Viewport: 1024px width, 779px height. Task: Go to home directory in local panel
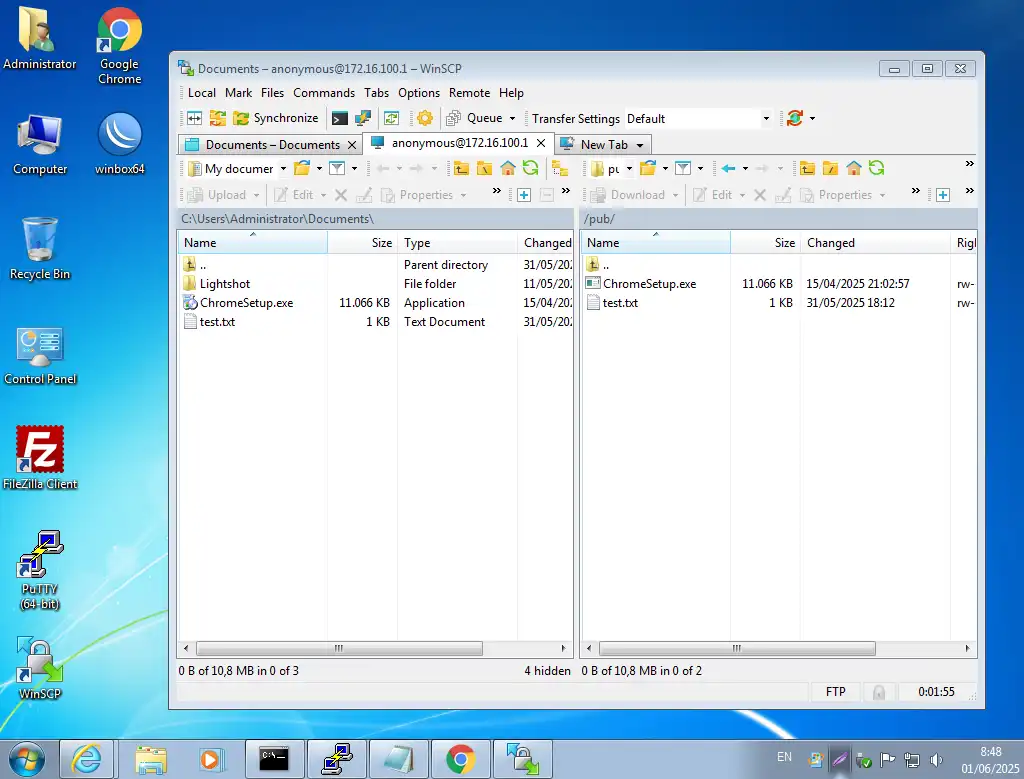pos(508,168)
